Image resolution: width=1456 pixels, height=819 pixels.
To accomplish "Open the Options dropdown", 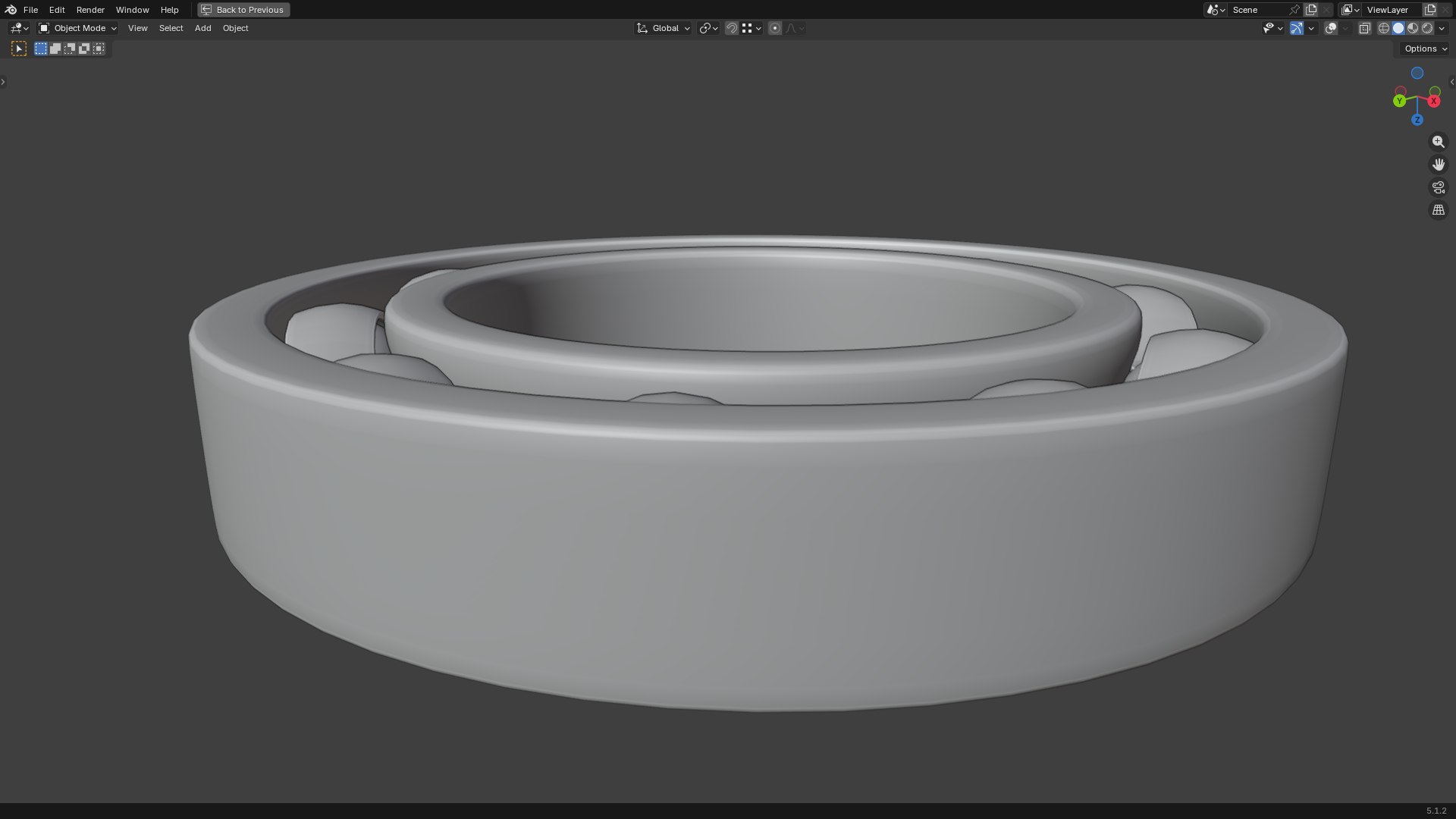I will [1426, 49].
